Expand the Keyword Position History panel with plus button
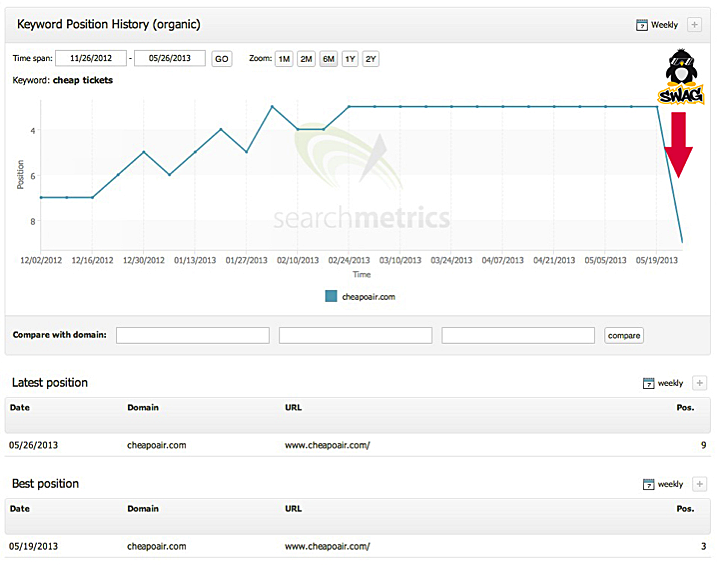This screenshot has height=566, width=718. click(694, 25)
